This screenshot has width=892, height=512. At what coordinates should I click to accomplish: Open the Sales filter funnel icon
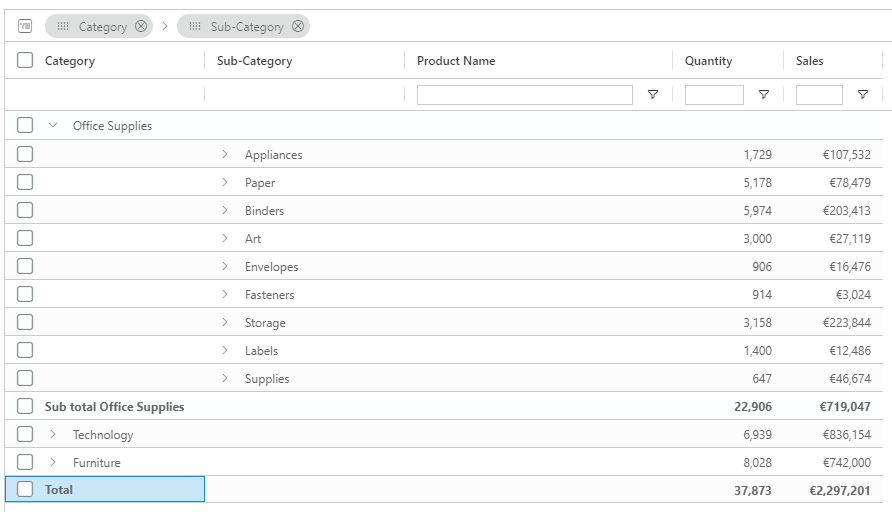point(863,95)
